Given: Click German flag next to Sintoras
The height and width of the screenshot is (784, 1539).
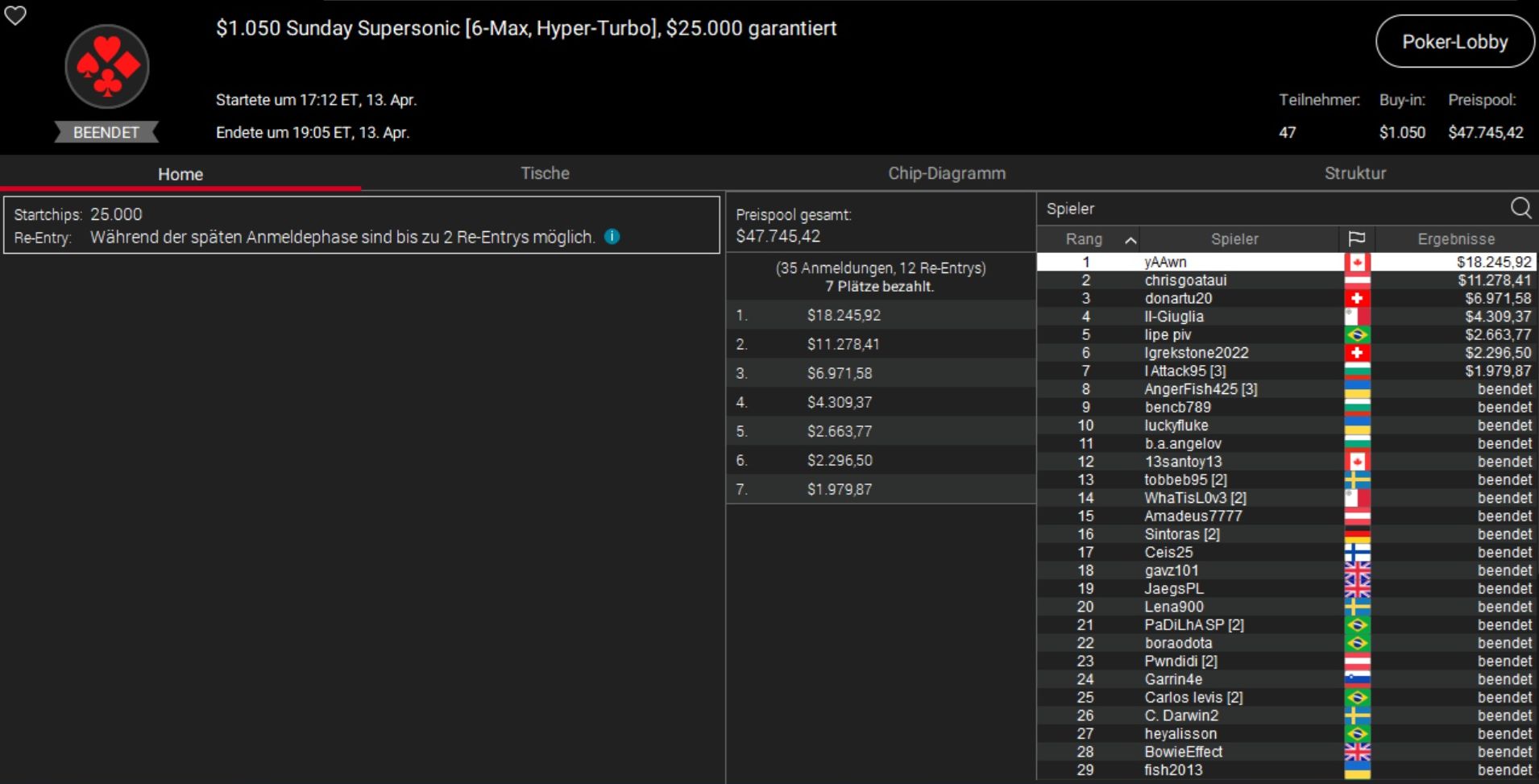Looking at the screenshot, I should coord(1357,534).
